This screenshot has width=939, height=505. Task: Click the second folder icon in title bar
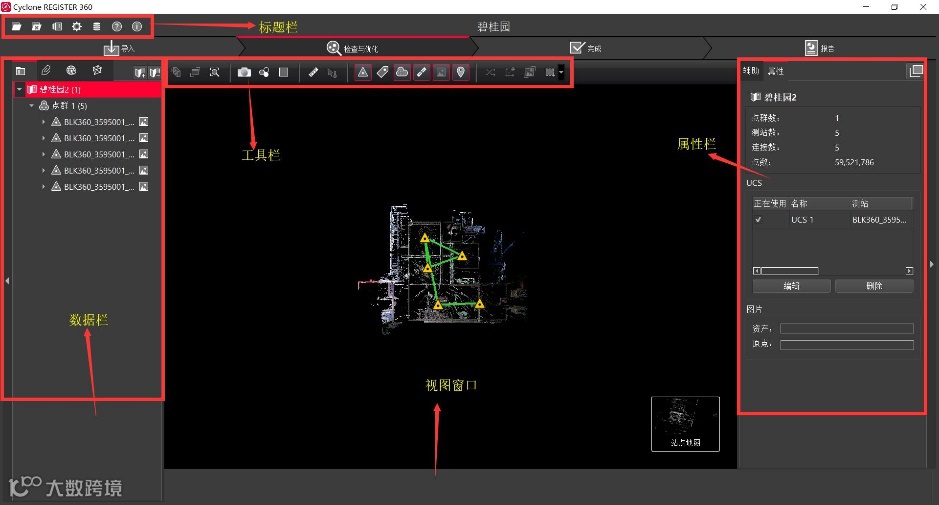37,27
